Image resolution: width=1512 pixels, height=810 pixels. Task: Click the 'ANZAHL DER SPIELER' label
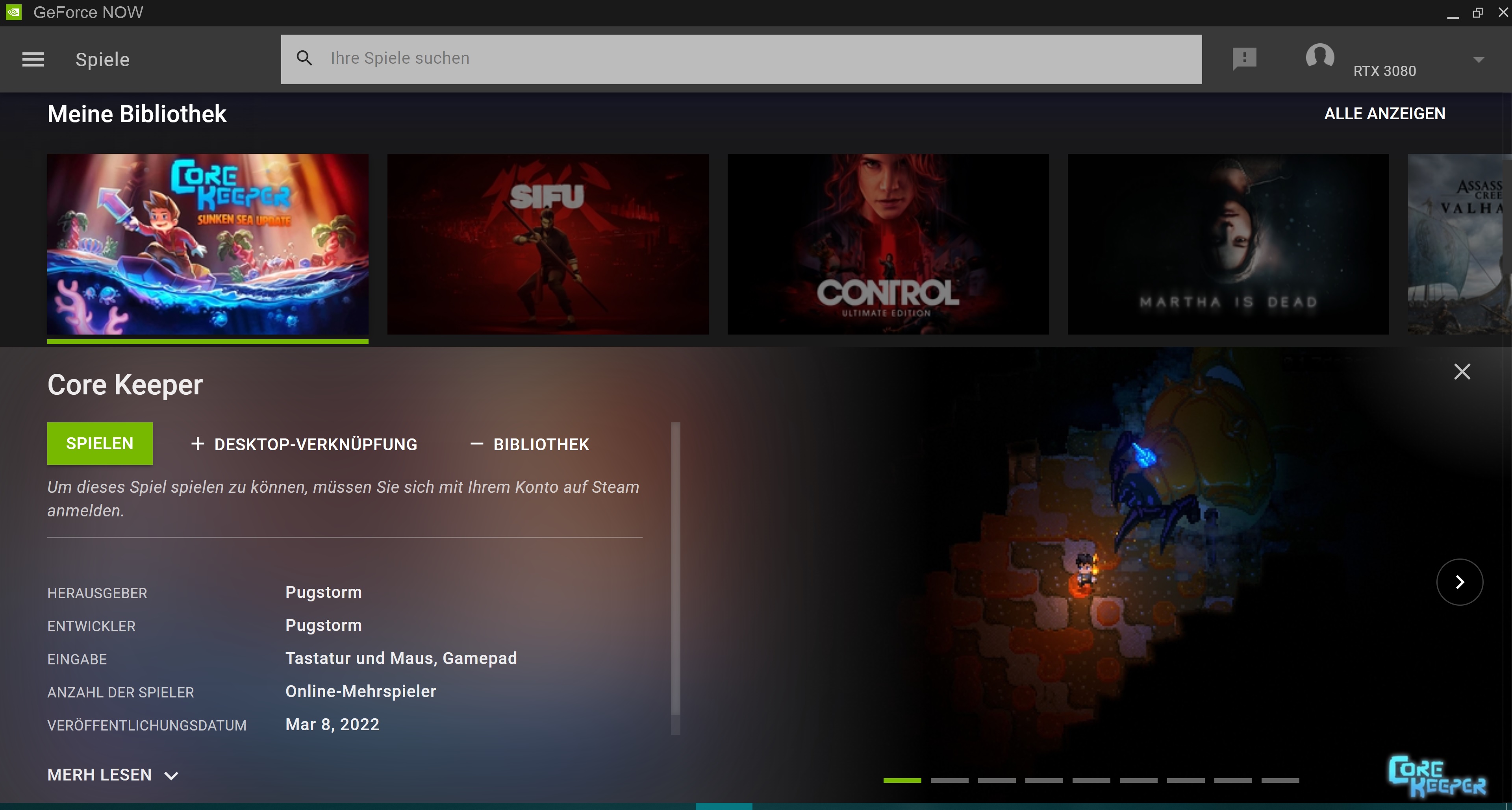click(120, 692)
